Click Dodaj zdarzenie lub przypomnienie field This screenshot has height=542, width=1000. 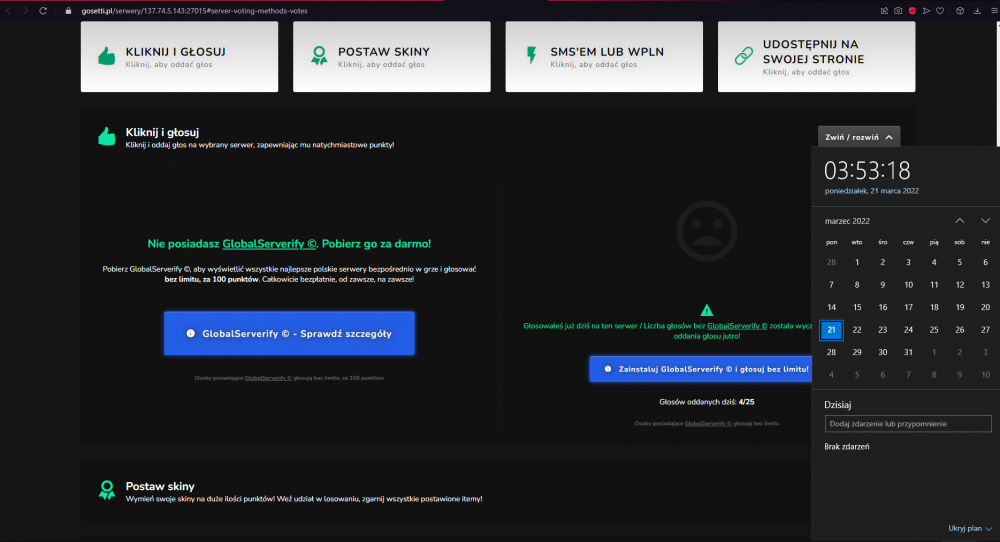click(908, 423)
